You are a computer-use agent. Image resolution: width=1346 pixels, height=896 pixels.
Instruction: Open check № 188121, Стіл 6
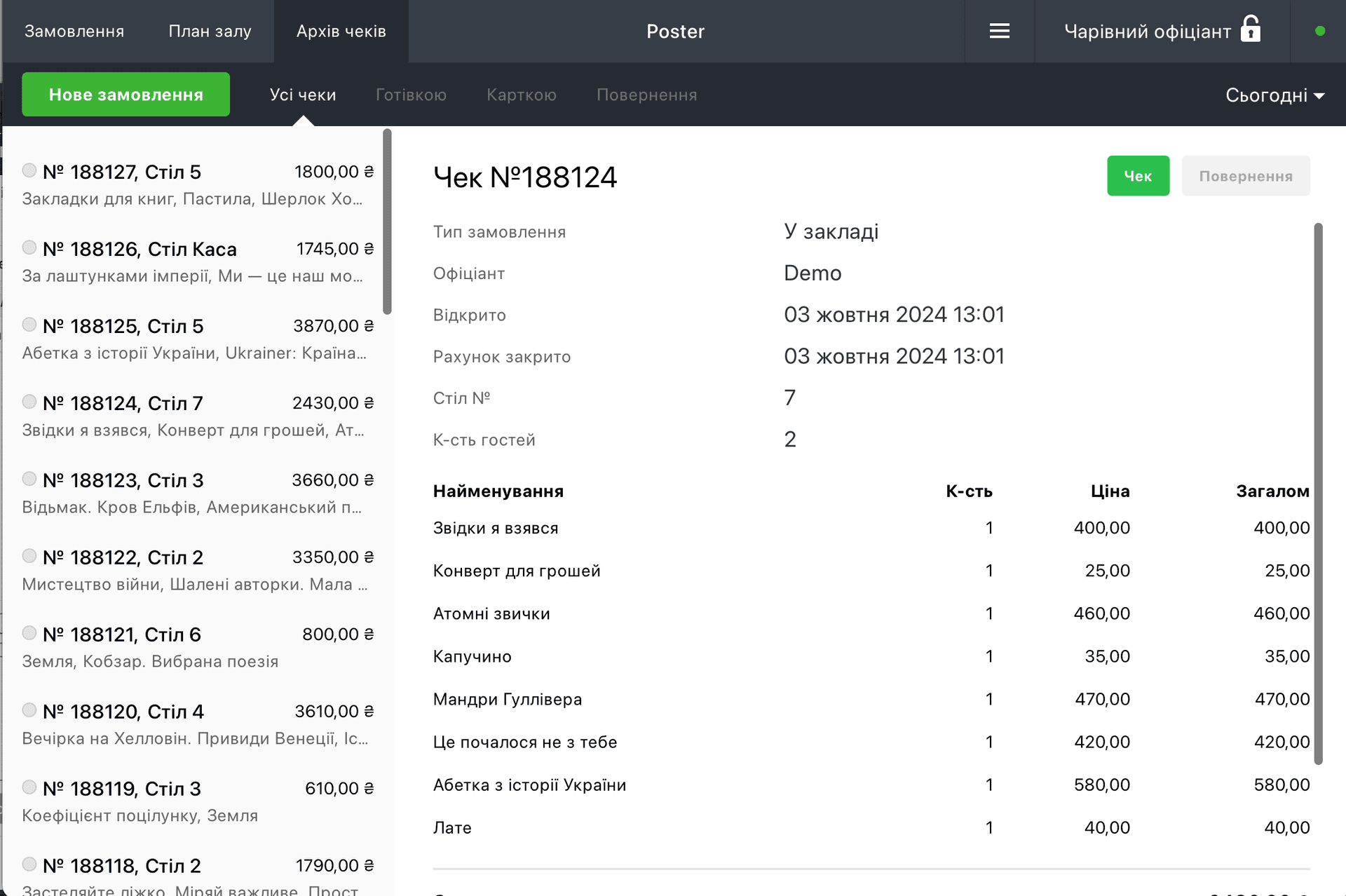[x=198, y=647]
